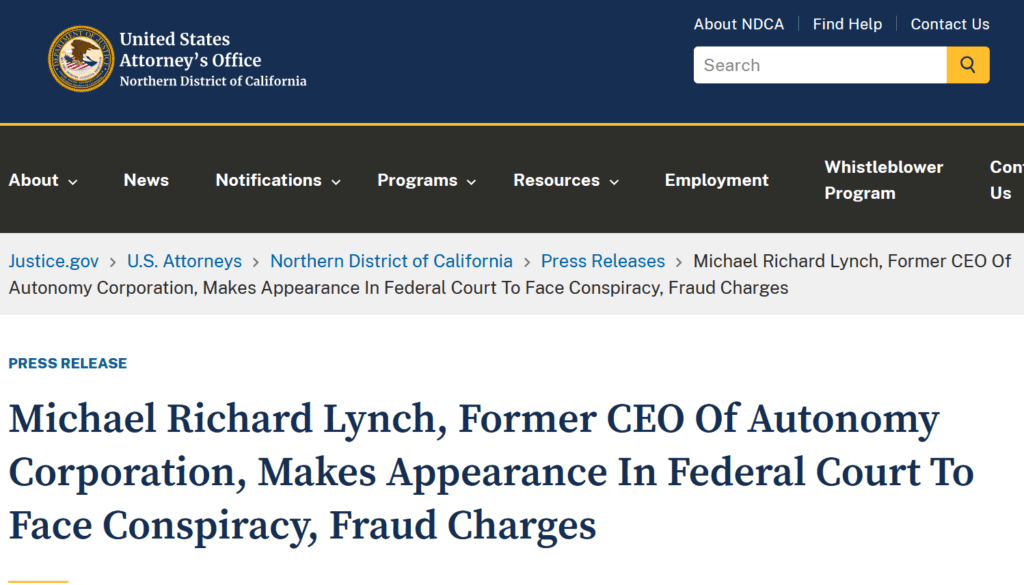The height and width of the screenshot is (585, 1024).
Task: Click the truncated Contact Us nav item
Action: point(1005,180)
